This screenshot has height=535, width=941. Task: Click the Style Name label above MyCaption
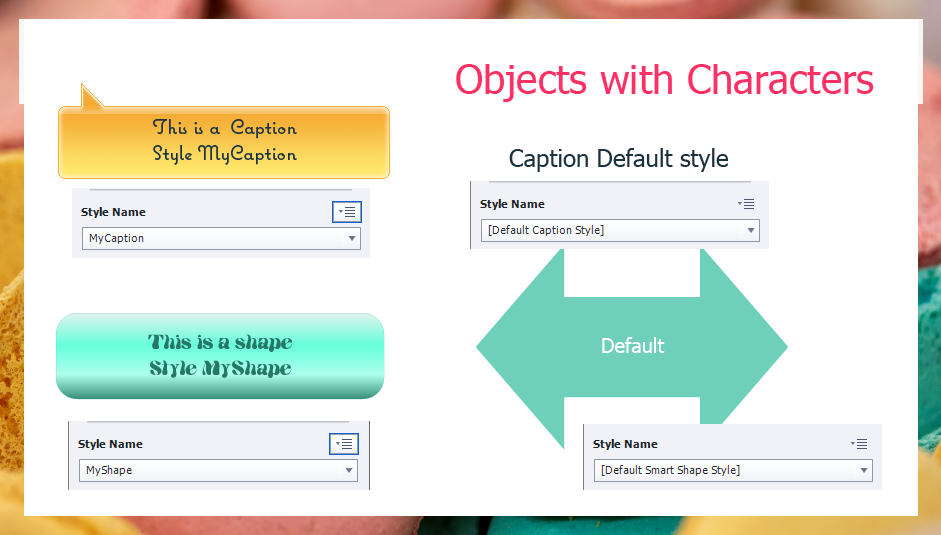(113, 212)
